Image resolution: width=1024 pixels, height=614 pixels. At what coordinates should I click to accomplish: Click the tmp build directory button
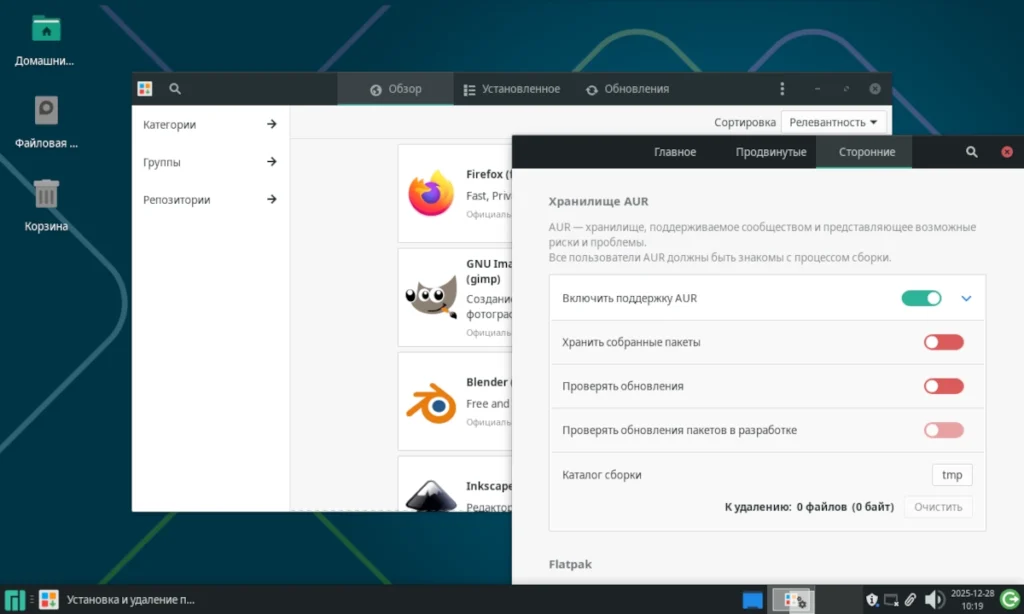point(952,475)
